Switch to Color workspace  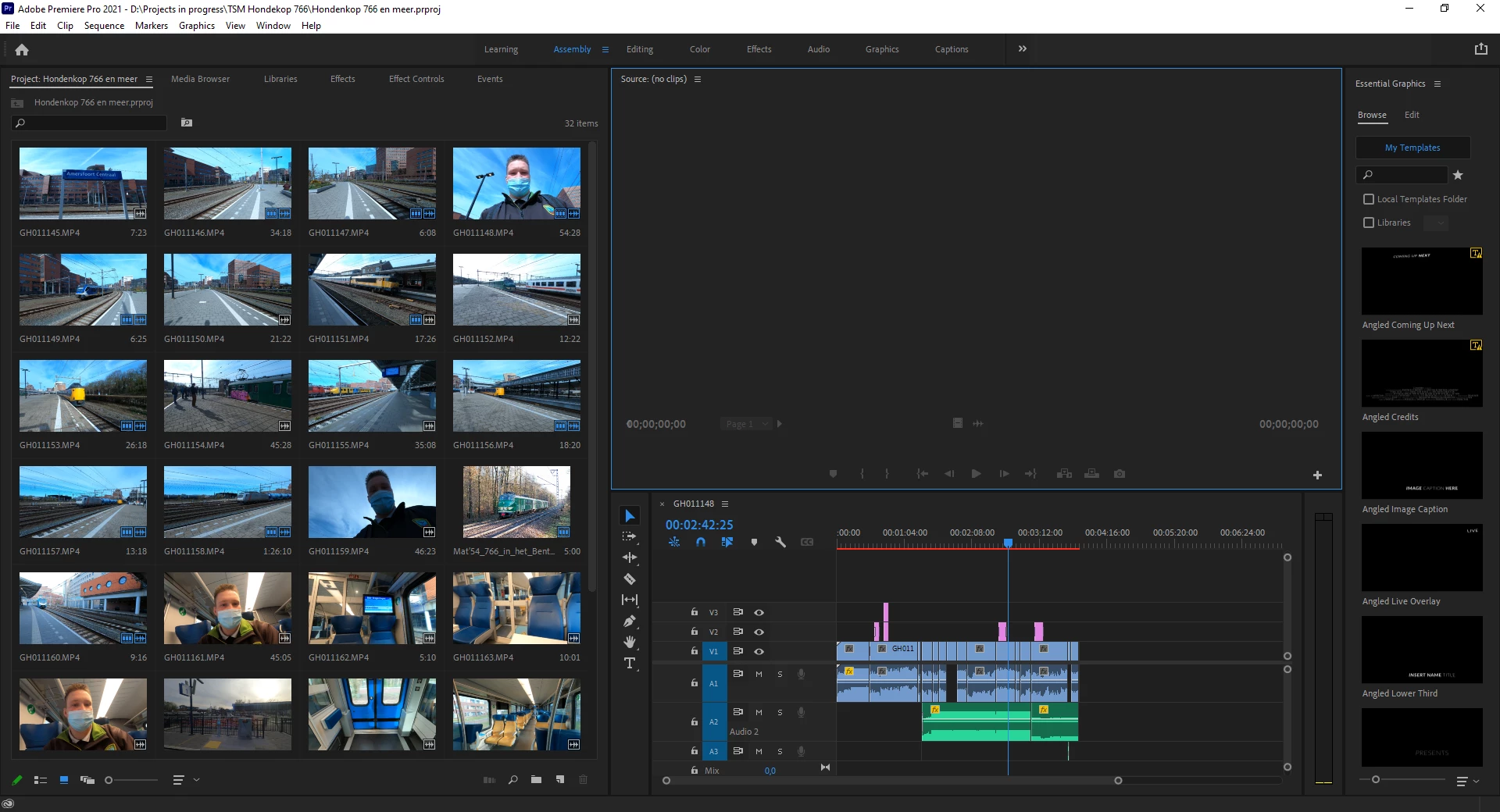[700, 49]
